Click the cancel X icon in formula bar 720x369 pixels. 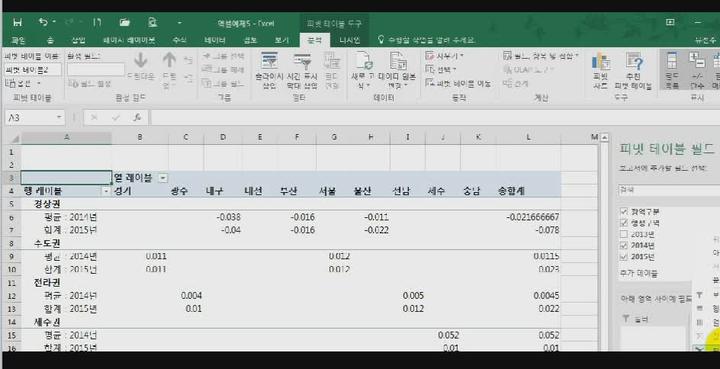click(x=94, y=117)
